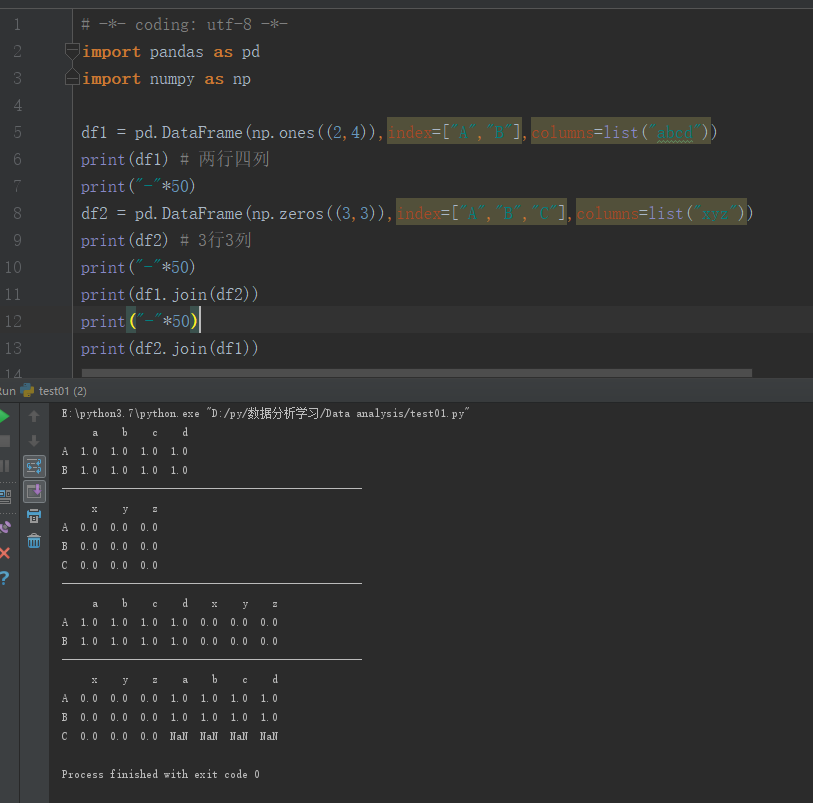Screen dimensions: 813x803
Task: Toggle Scroll to the End in console
Action: pyautogui.click(x=34, y=491)
